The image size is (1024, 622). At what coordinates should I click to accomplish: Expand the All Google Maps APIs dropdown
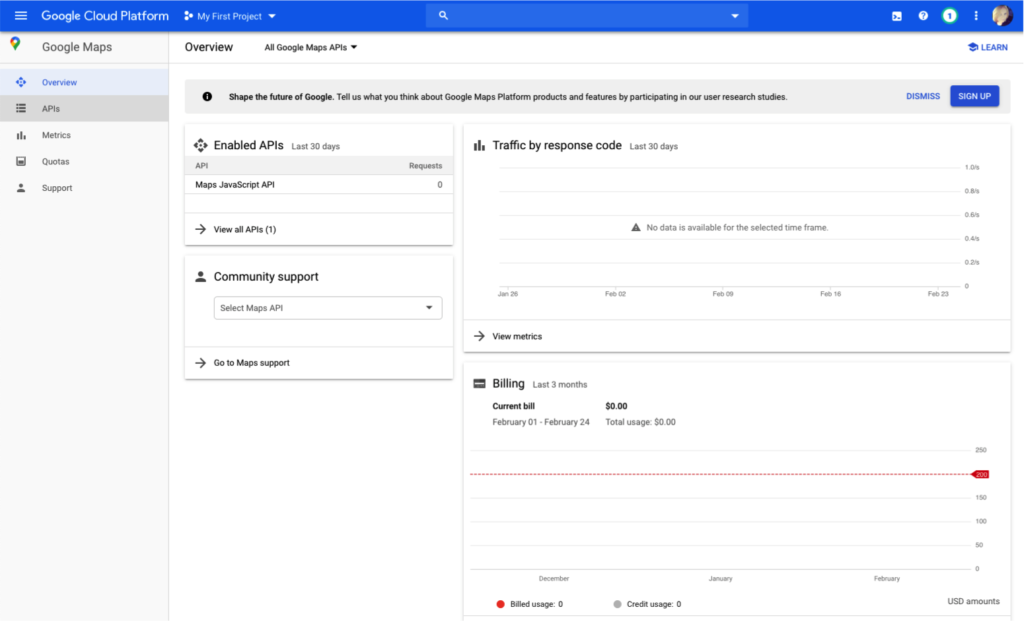coord(311,47)
